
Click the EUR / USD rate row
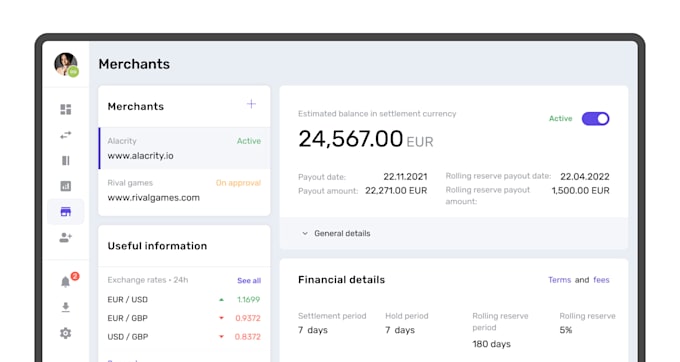(184, 300)
